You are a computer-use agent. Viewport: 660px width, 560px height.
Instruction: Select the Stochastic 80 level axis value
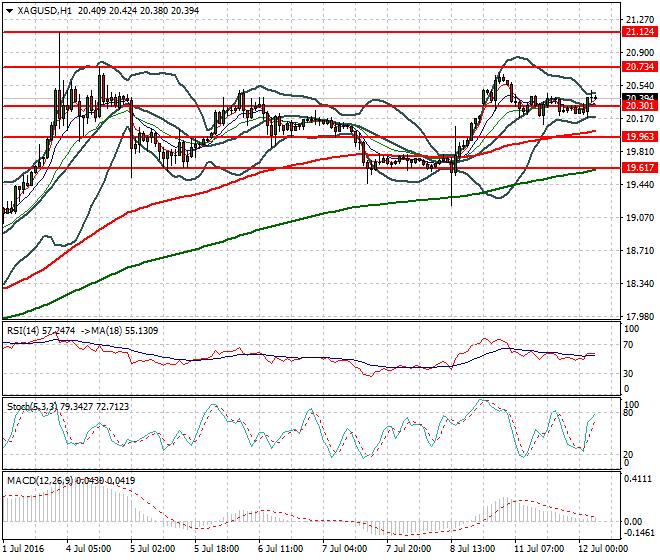[x=628, y=413]
